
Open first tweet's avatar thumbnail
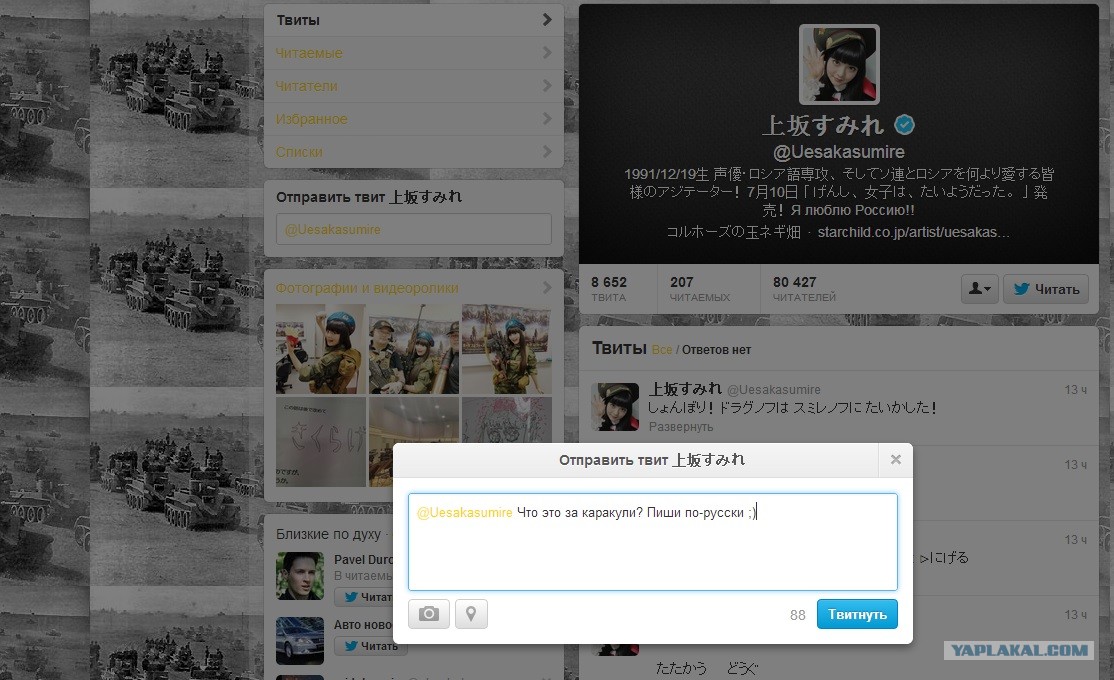point(615,406)
